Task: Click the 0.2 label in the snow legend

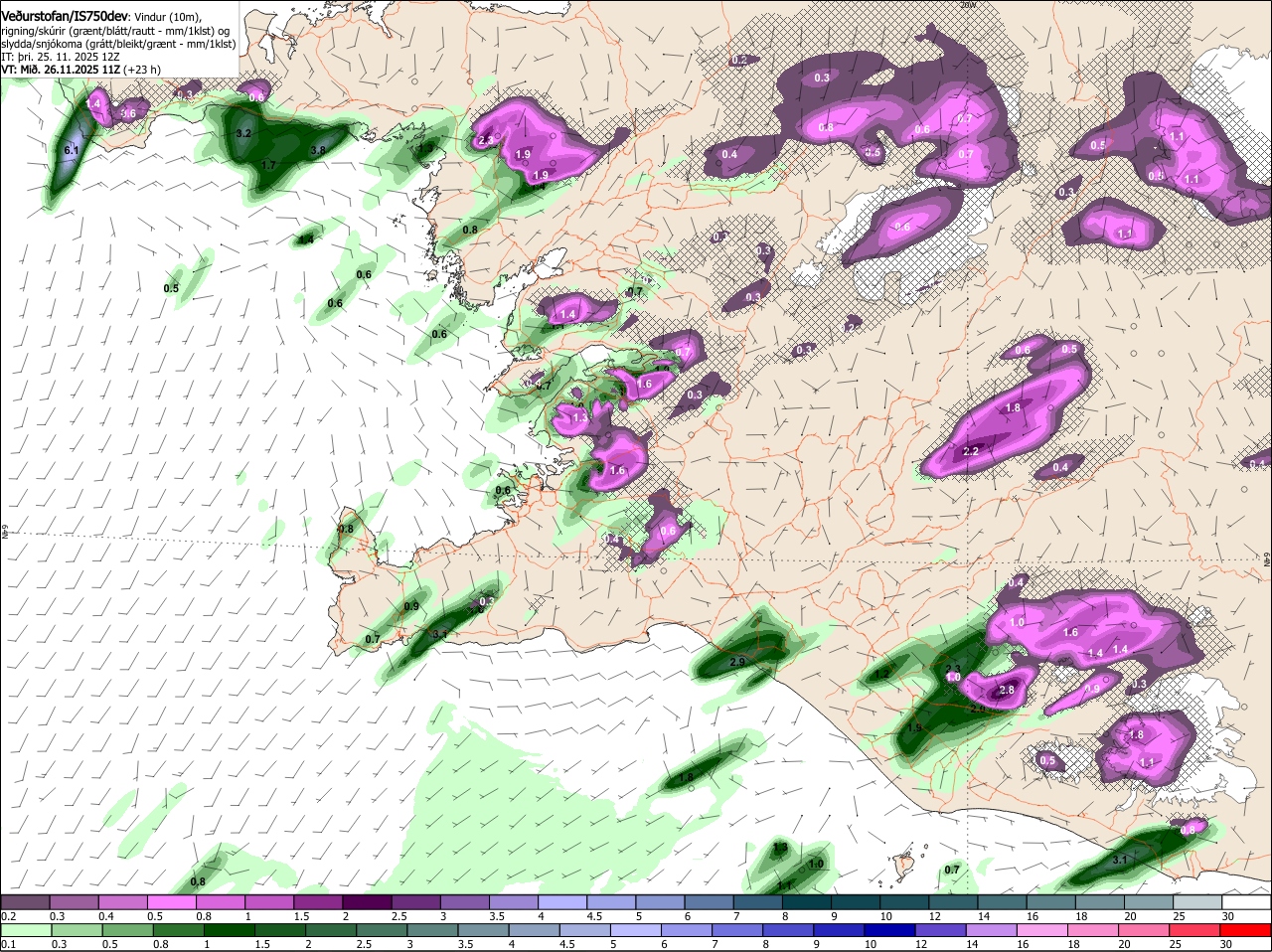Action: (x=8, y=916)
